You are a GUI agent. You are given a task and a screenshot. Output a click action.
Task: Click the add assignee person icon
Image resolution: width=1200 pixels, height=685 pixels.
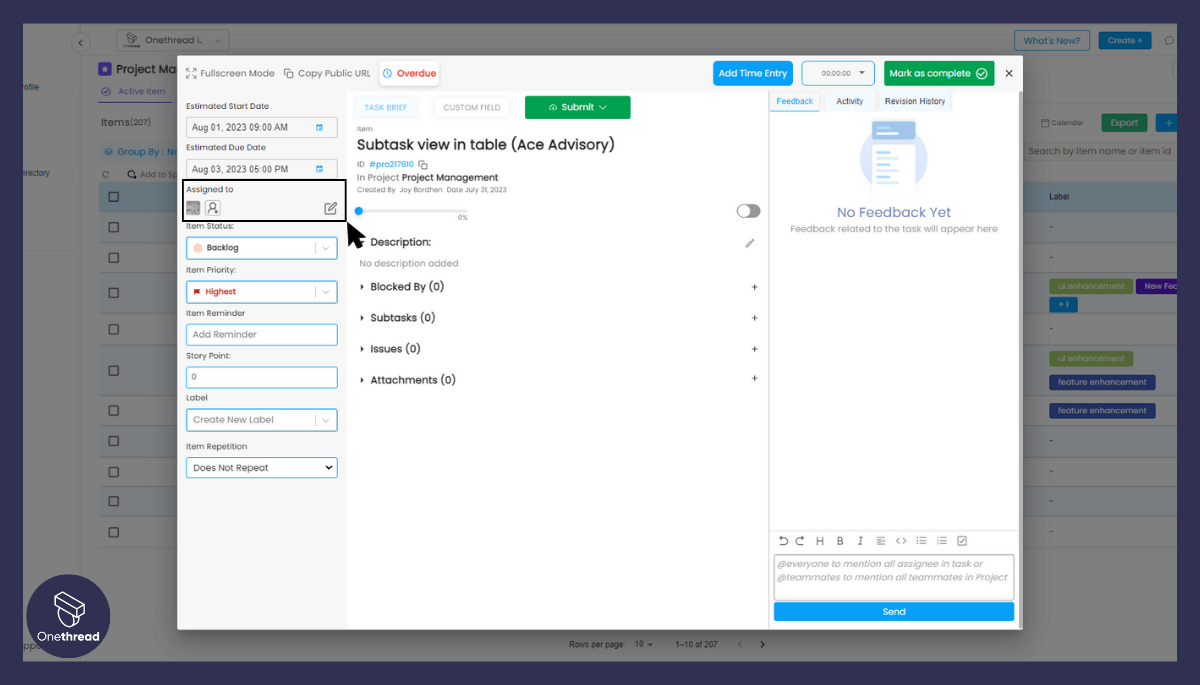[213, 208]
